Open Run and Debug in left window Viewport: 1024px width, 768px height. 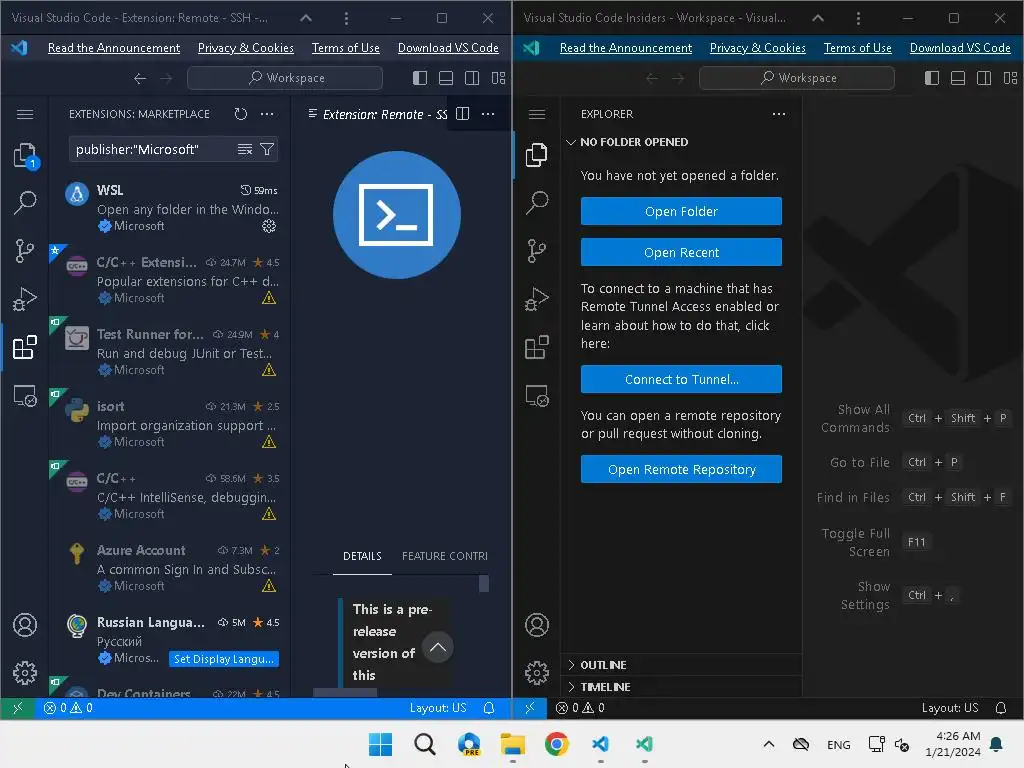point(25,299)
